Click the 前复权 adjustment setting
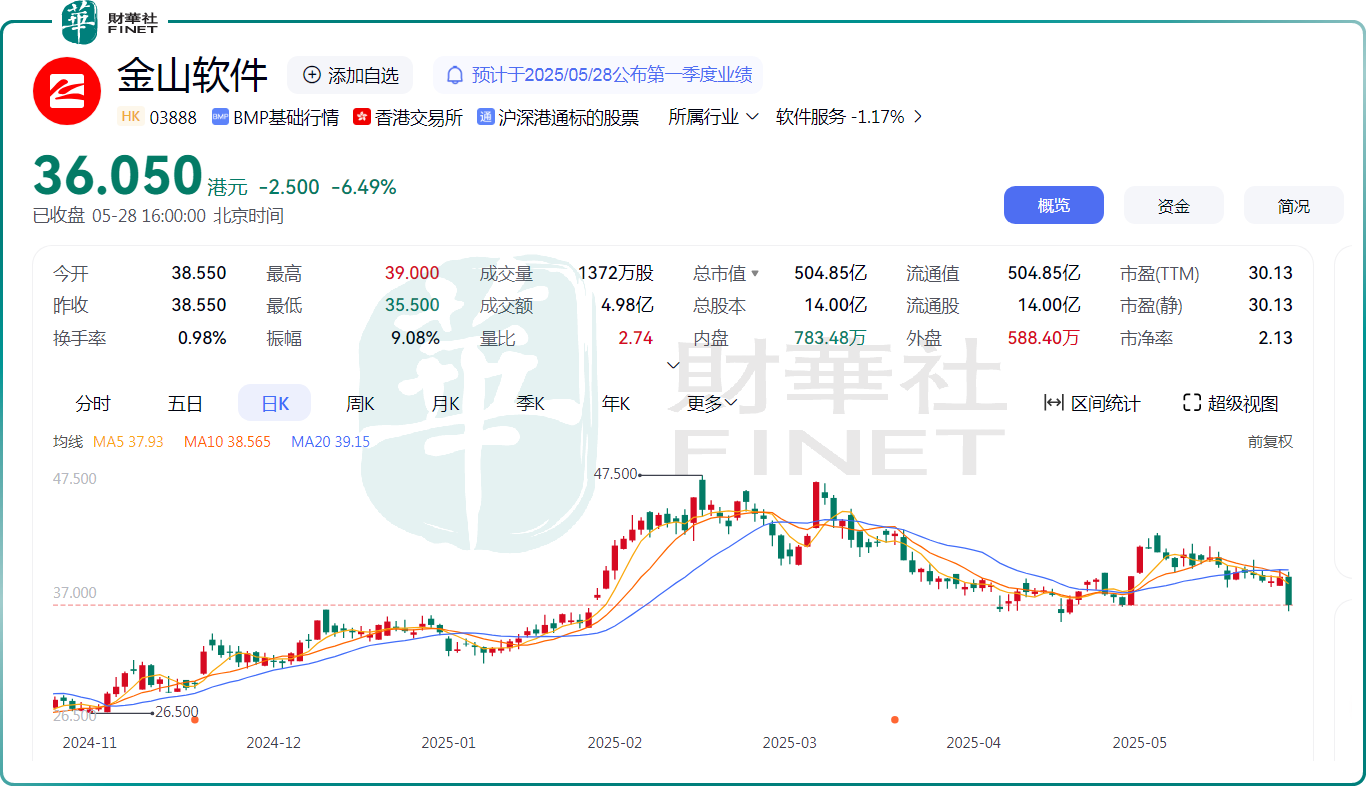Screen dimensions: 1366x806 coord(1270,441)
